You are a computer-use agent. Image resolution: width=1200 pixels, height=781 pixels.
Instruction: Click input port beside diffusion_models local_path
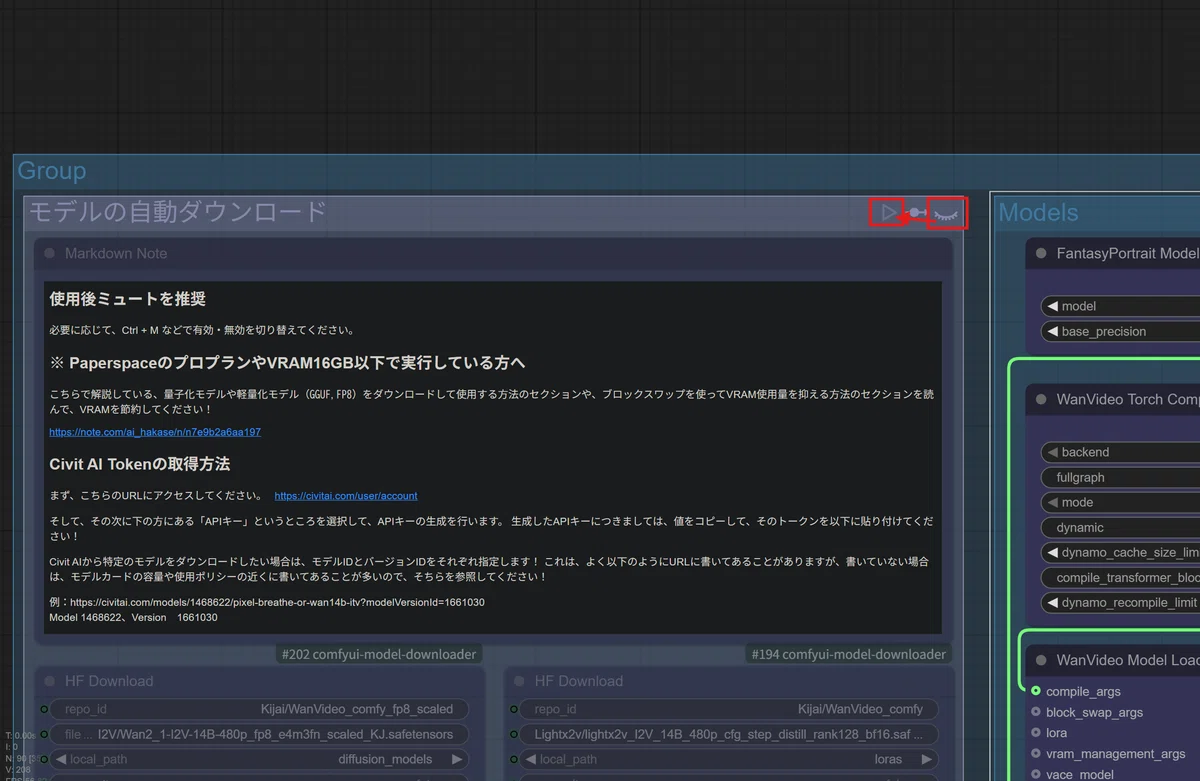pos(44,759)
